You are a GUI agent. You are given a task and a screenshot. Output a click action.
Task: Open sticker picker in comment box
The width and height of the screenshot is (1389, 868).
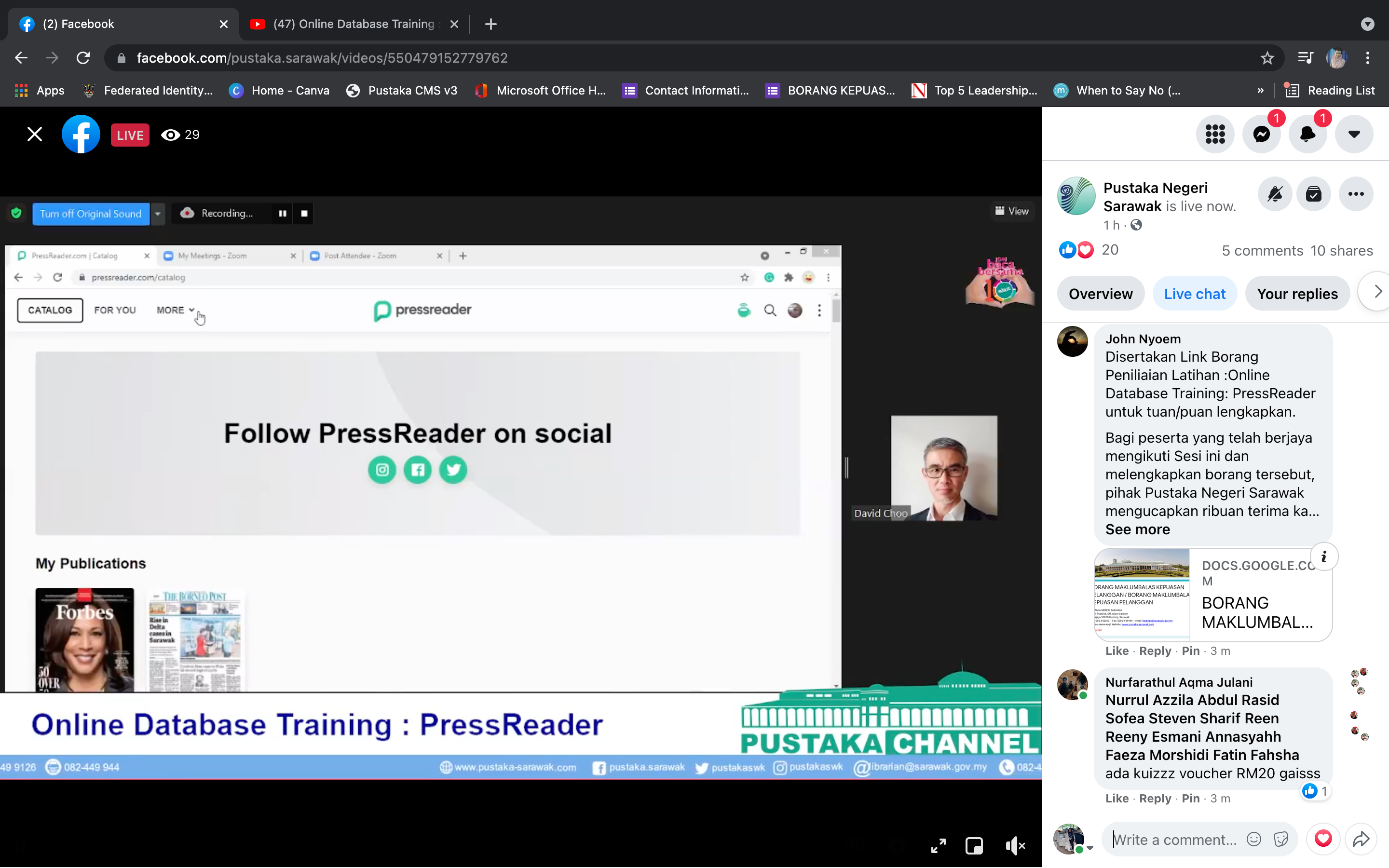click(x=1280, y=839)
